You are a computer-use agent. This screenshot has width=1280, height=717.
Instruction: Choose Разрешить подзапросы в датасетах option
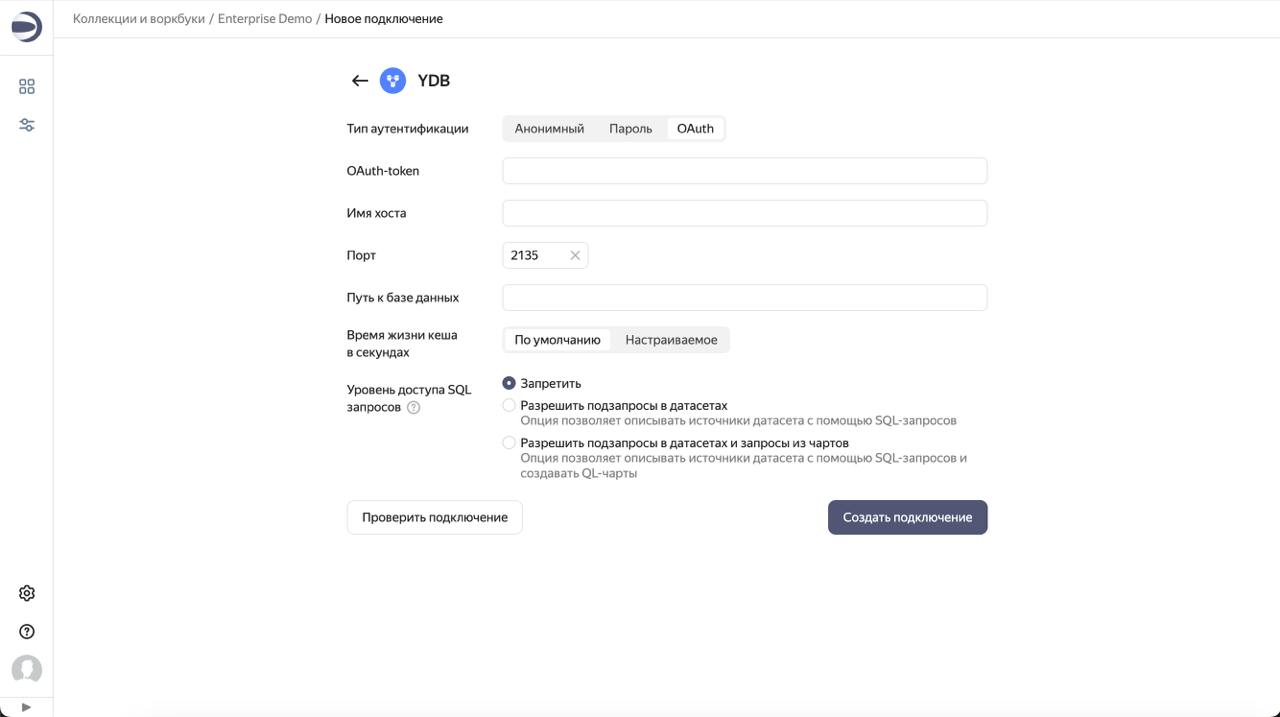509,405
